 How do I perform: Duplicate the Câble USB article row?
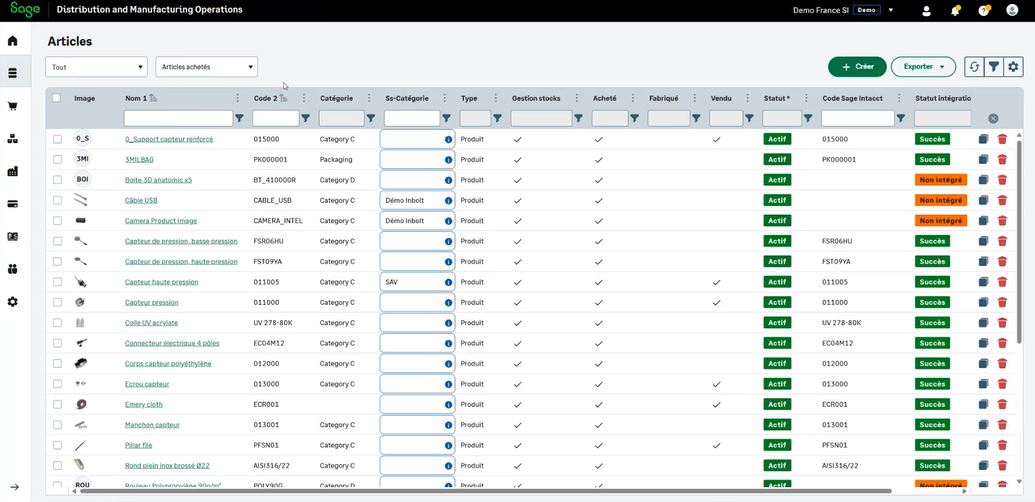pos(984,200)
